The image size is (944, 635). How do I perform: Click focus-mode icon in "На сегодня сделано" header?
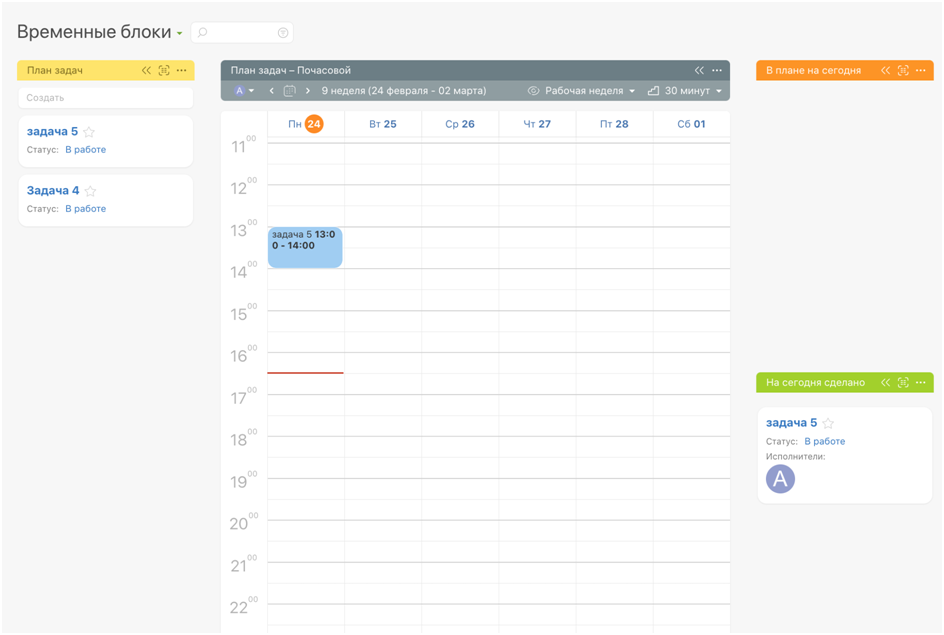[x=903, y=383]
